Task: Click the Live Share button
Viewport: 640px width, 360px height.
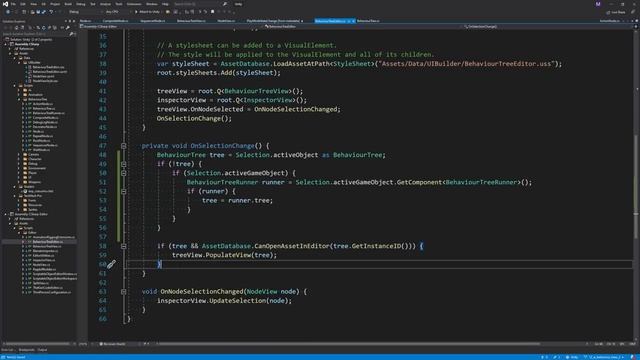Action: point(616,12)
